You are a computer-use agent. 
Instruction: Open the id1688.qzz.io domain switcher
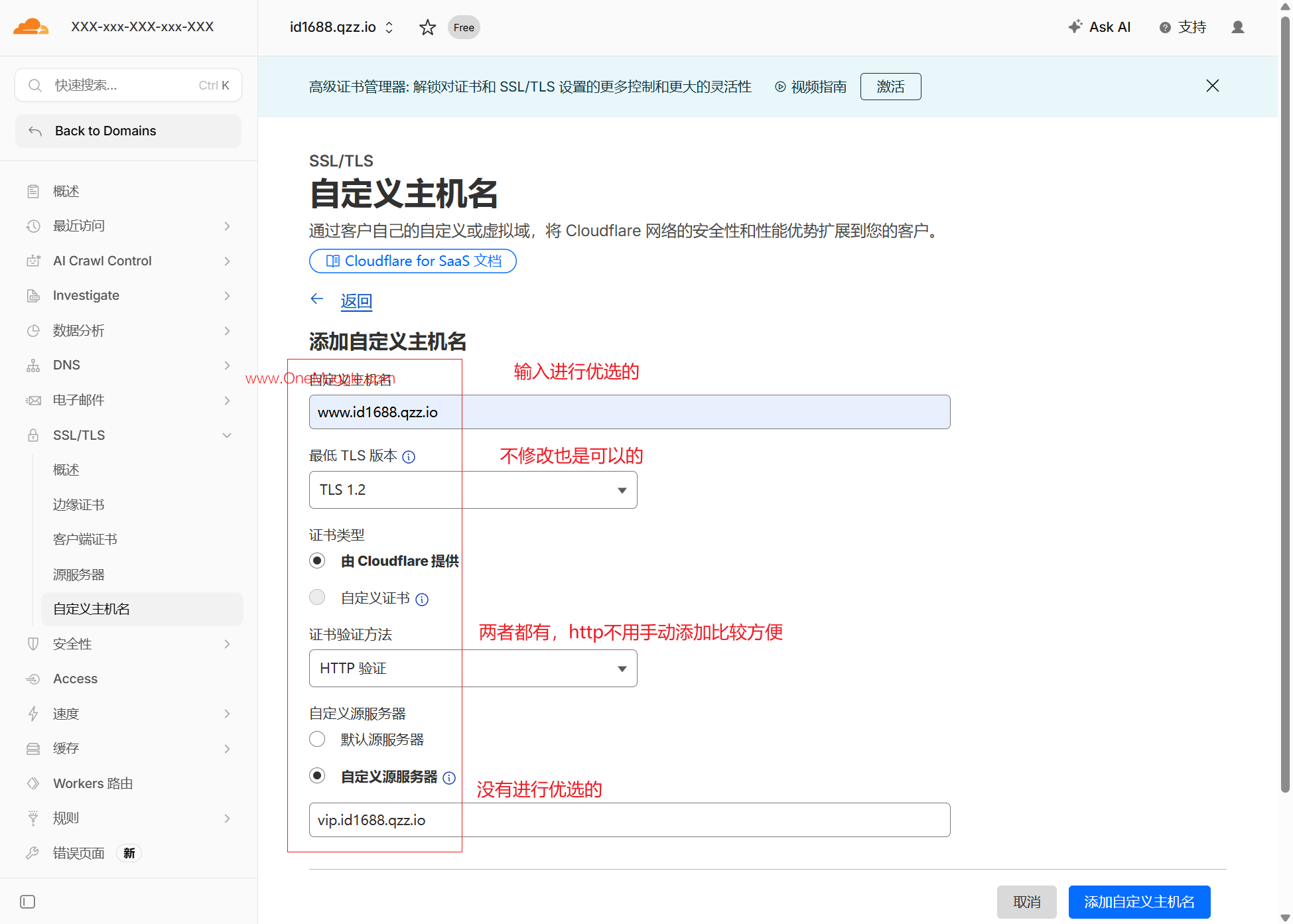[x=389, y=27]
